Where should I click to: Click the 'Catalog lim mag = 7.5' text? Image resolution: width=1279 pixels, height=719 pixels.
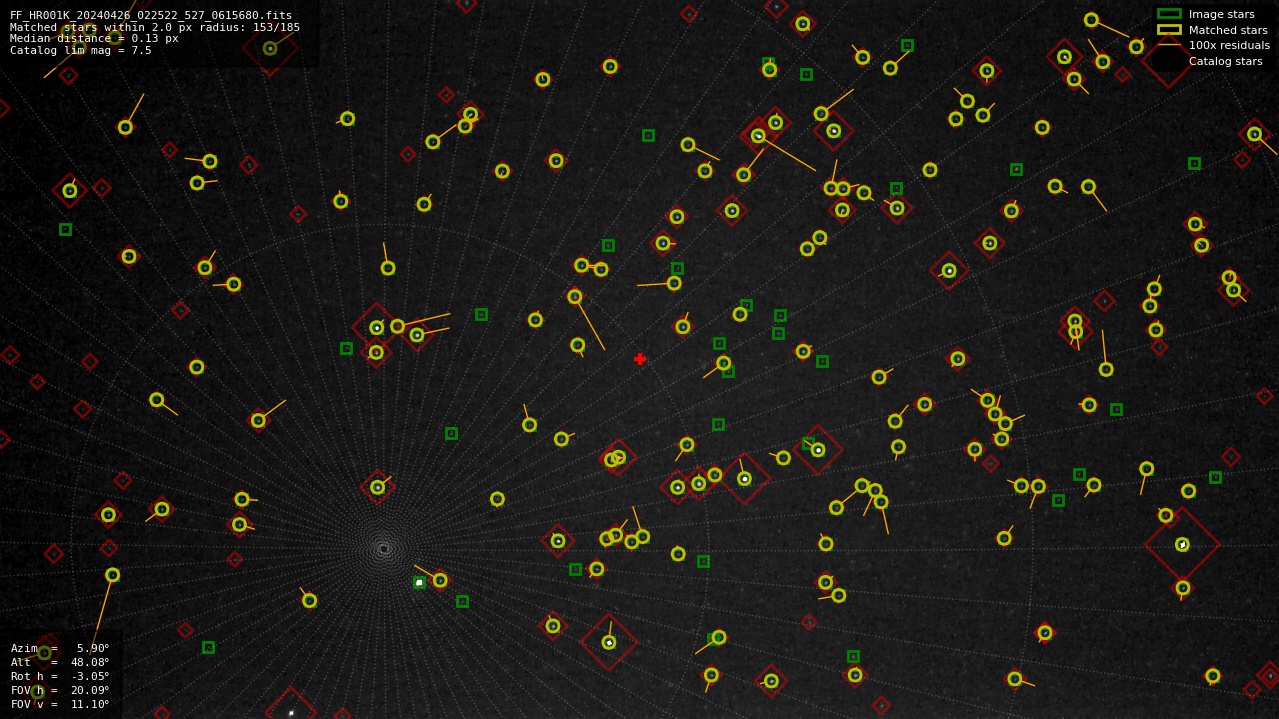point(81,50)
